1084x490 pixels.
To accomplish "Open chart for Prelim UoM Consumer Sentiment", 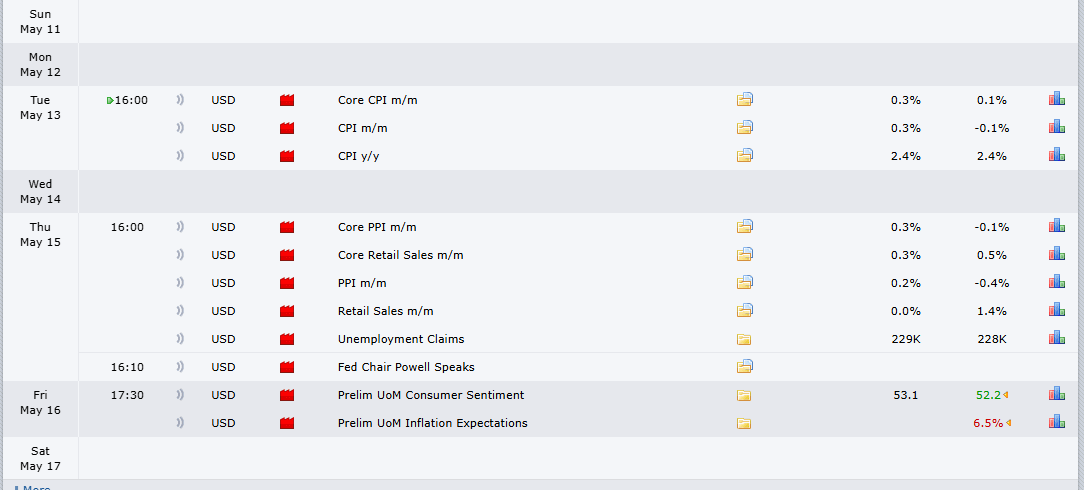I will click(1056, 394).
